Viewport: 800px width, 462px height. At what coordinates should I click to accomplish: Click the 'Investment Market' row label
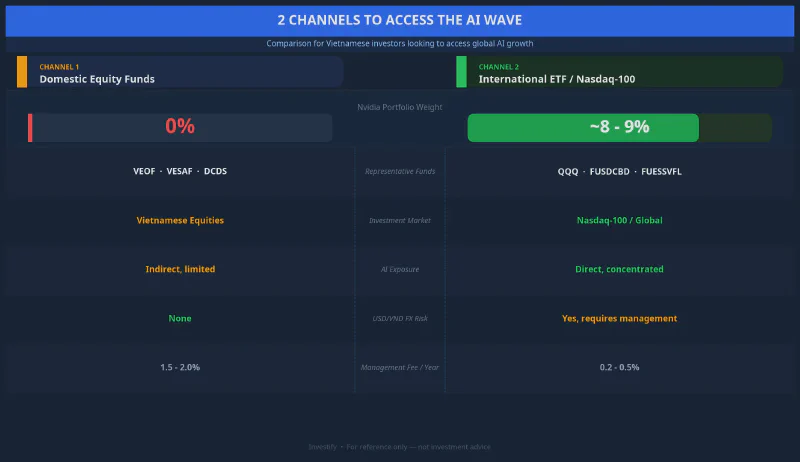400,220
